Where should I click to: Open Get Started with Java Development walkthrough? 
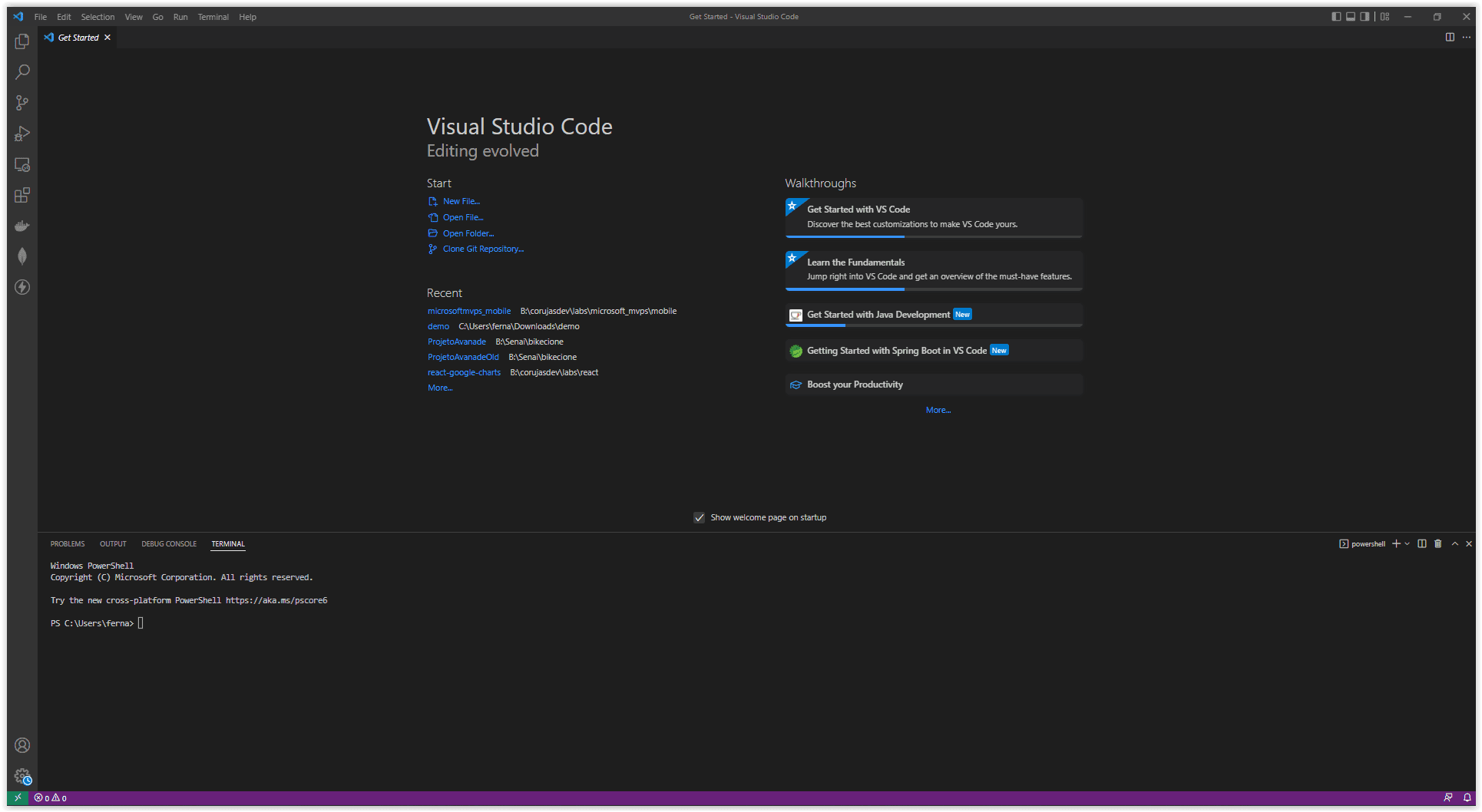coord(934,315)
